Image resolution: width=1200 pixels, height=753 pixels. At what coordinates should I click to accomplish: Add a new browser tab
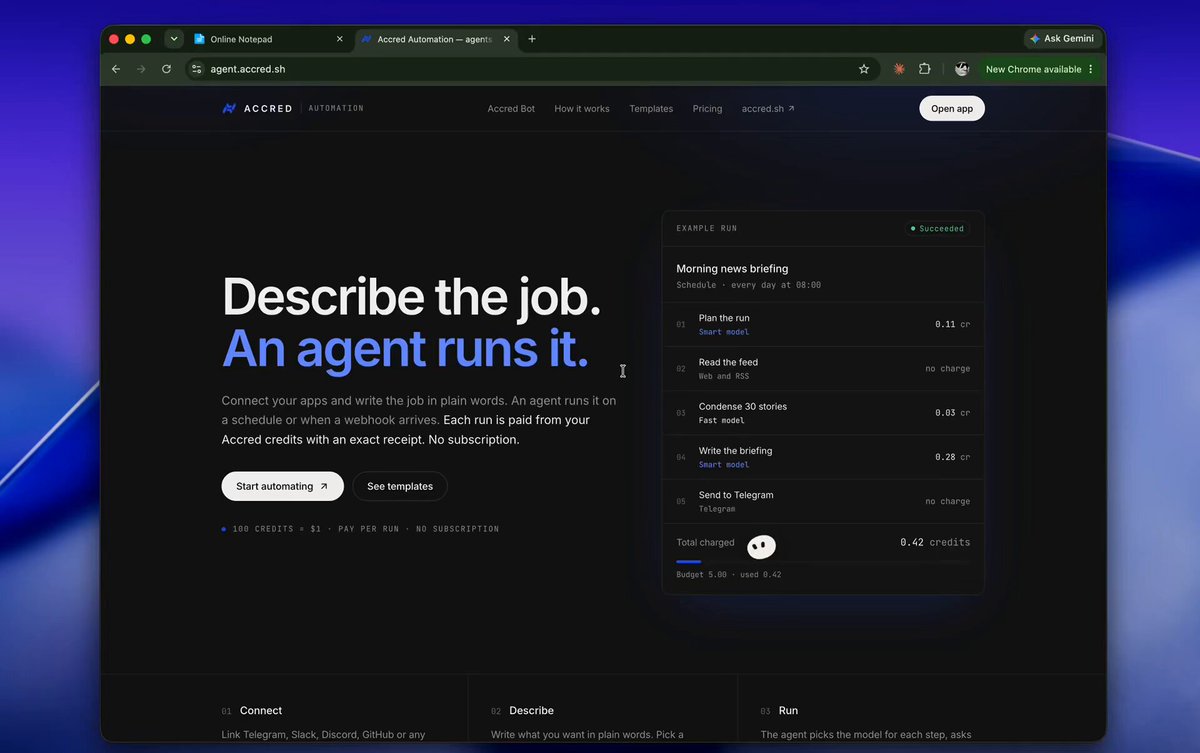click(x=532, y=39)
